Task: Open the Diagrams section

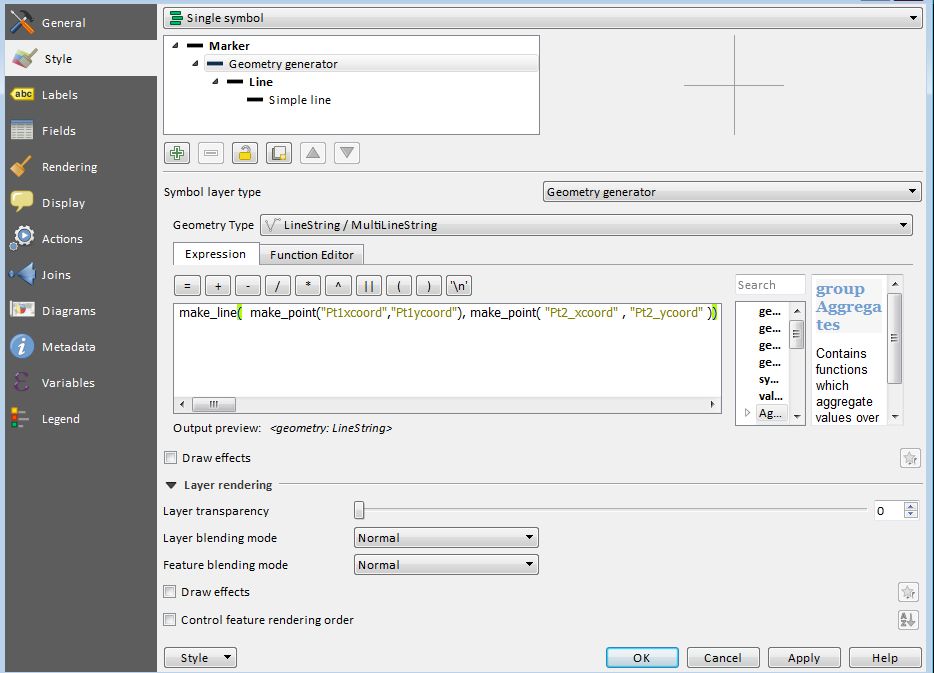Action: pos(81,311)
